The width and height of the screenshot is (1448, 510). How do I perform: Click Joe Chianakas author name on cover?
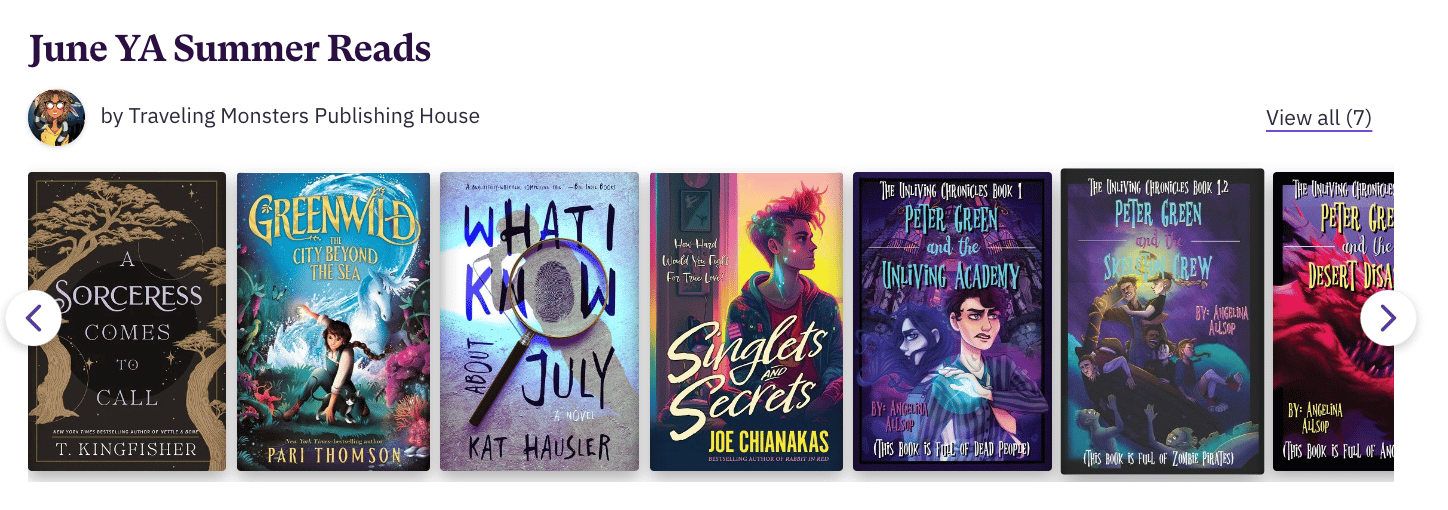pos(746,441)
